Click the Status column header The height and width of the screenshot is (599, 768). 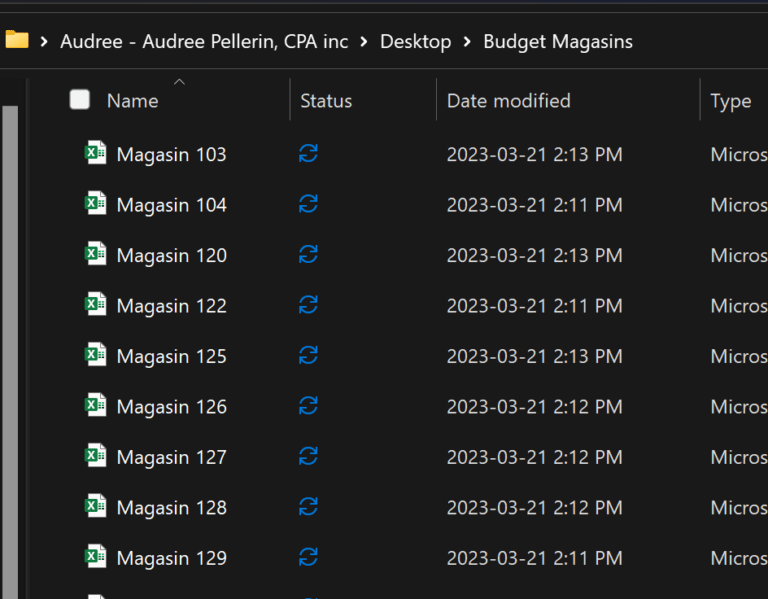(x=326, y=101)
